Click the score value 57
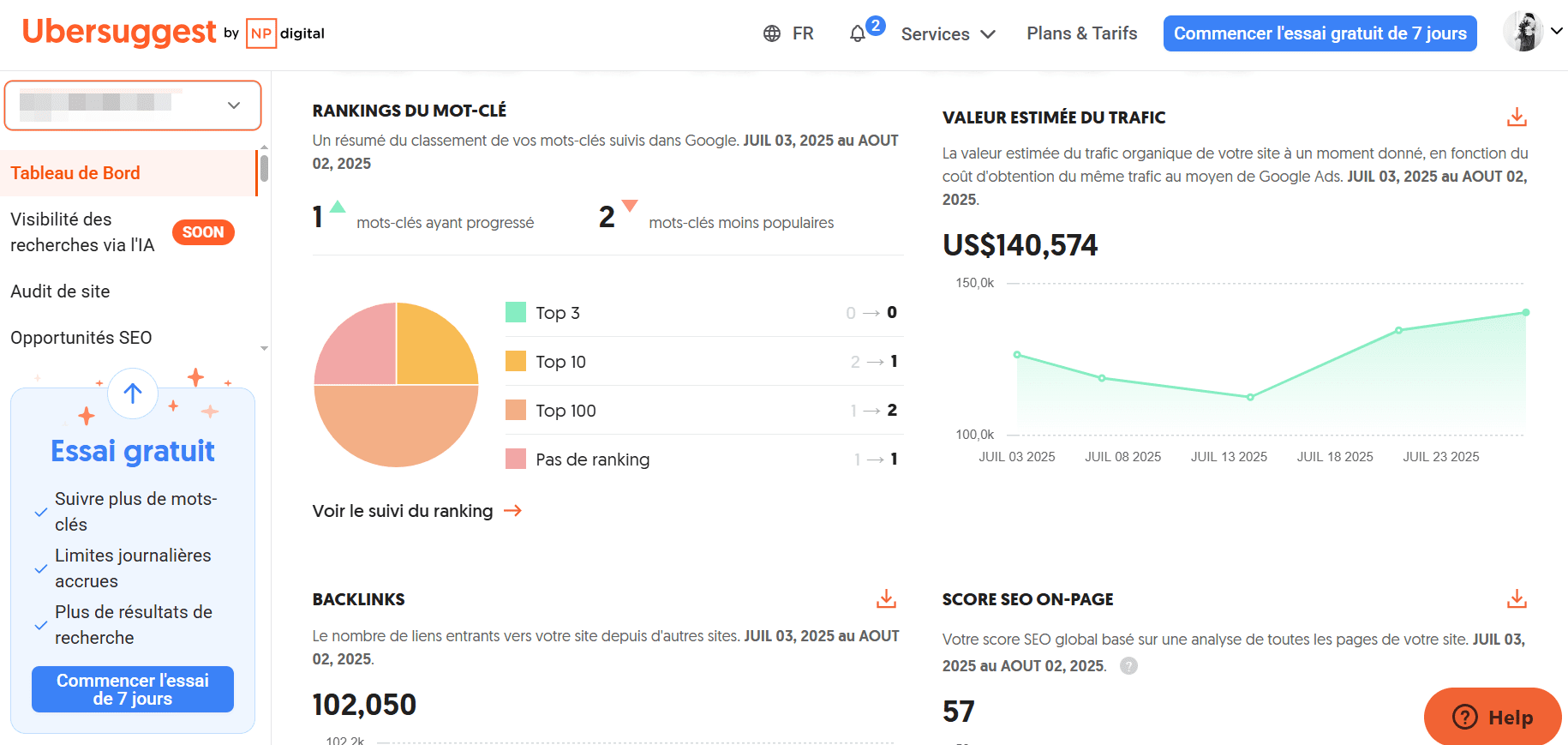This screenshot has height=745, width=1568. pyautogui.click(x=959, y=712)
